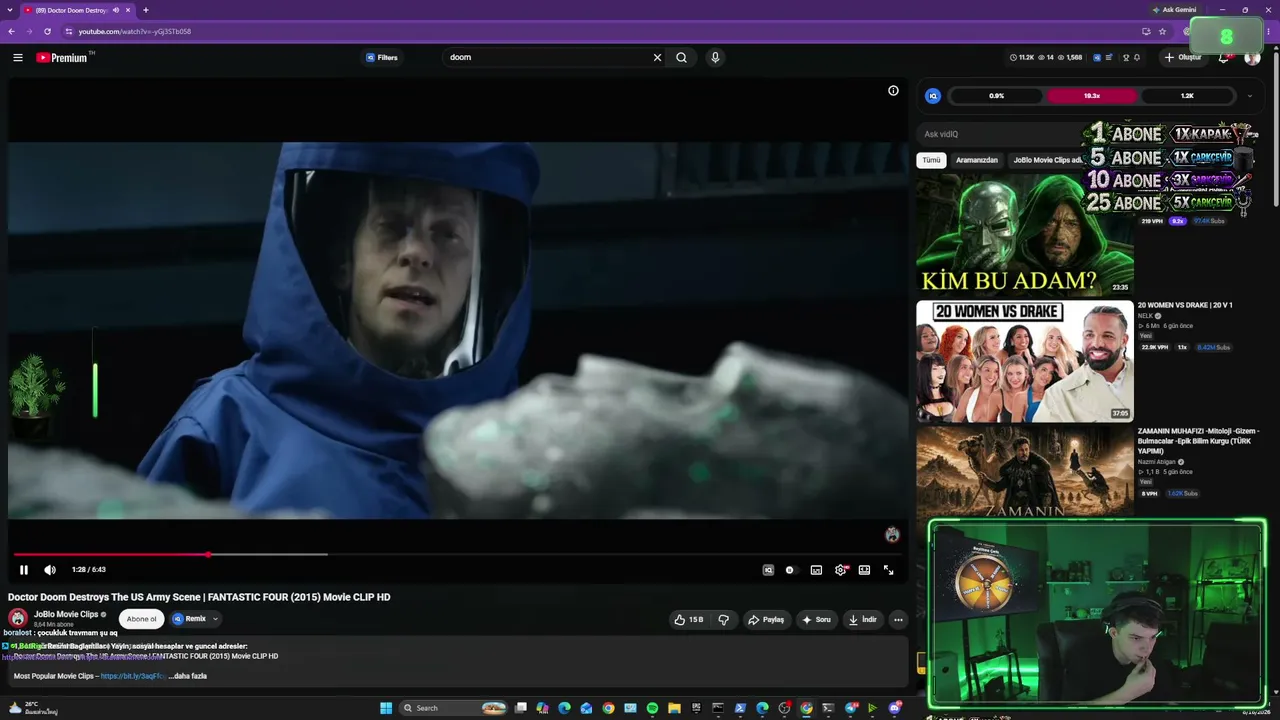Mute the tab via speaker icon
The image size is (1280, 720).
click(x=116, y=10)
